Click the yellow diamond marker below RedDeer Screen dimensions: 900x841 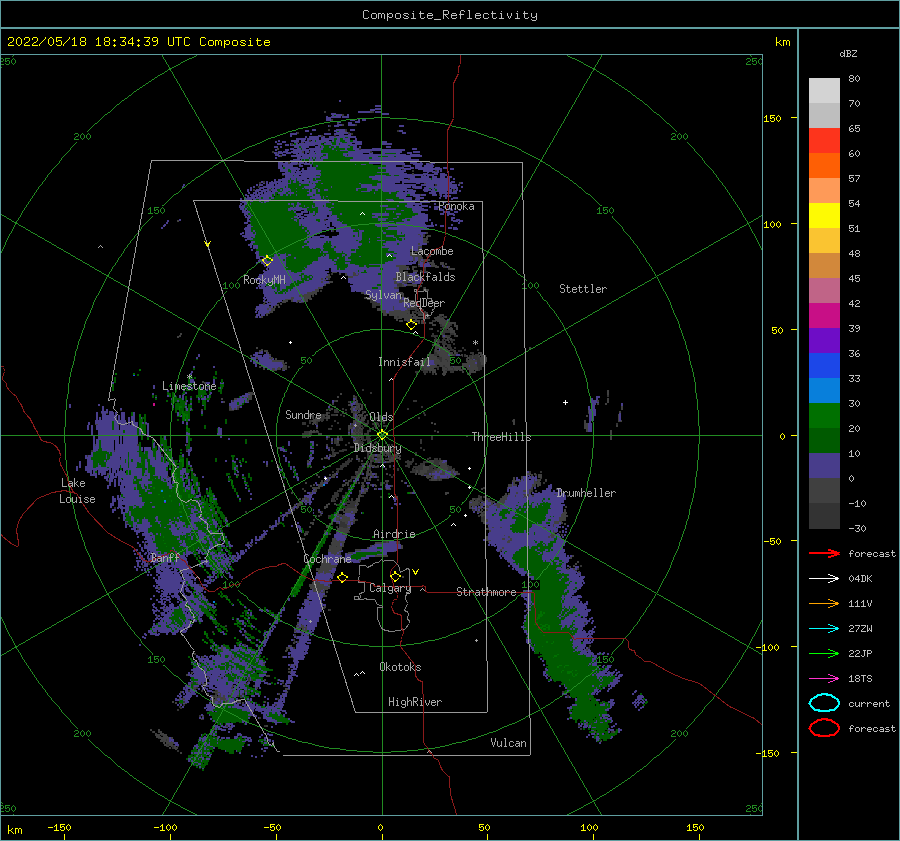tap(411, 325)
